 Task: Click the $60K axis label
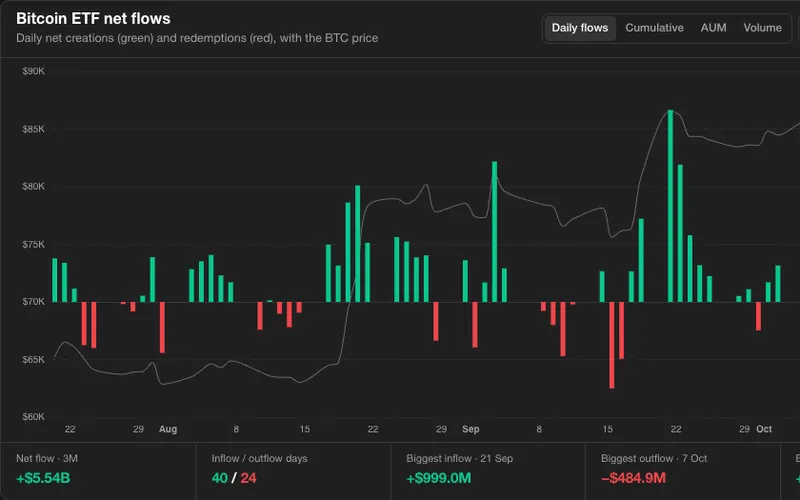[34, 417]
